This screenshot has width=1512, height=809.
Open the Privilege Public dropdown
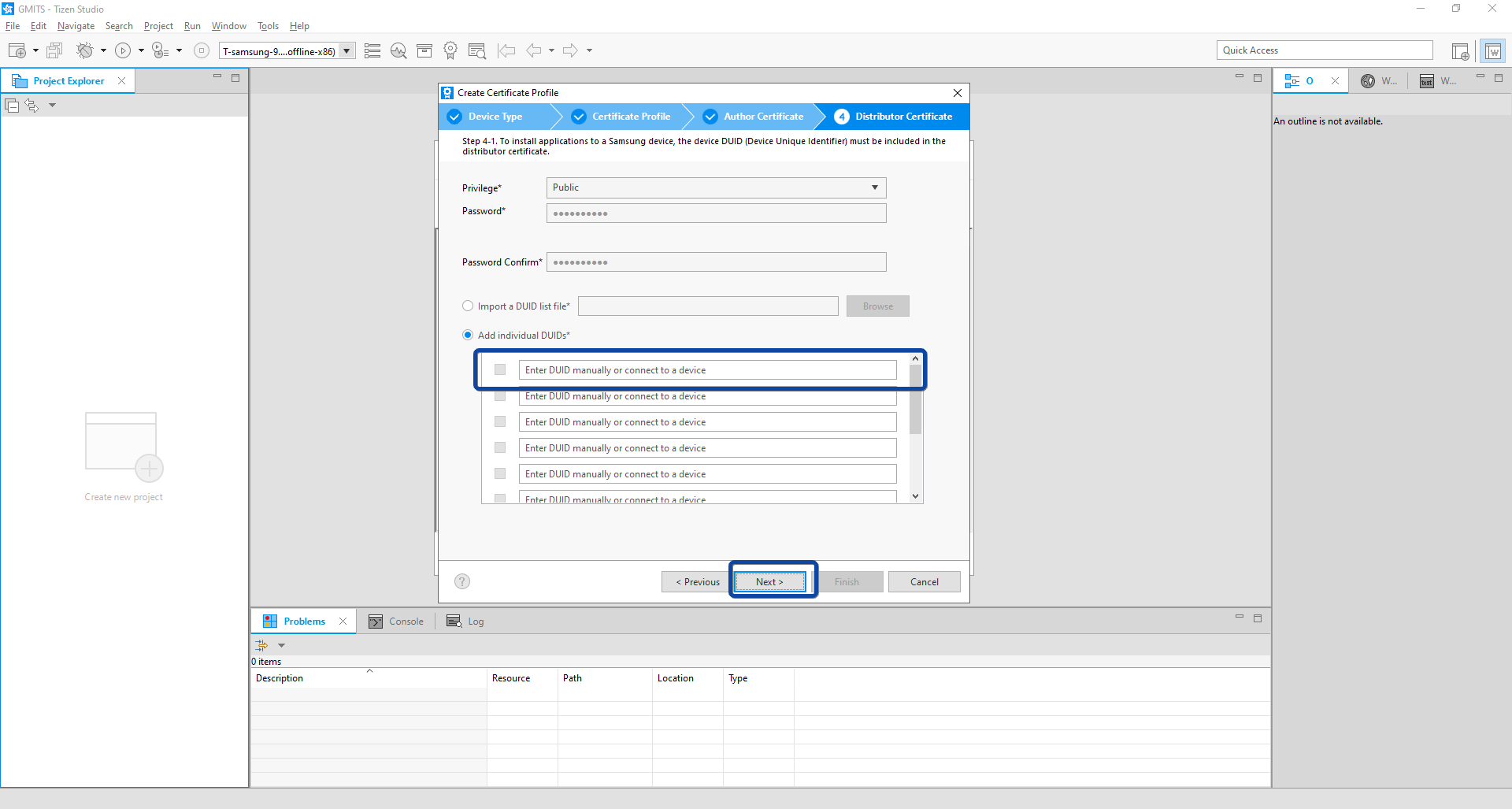[716, 187]
